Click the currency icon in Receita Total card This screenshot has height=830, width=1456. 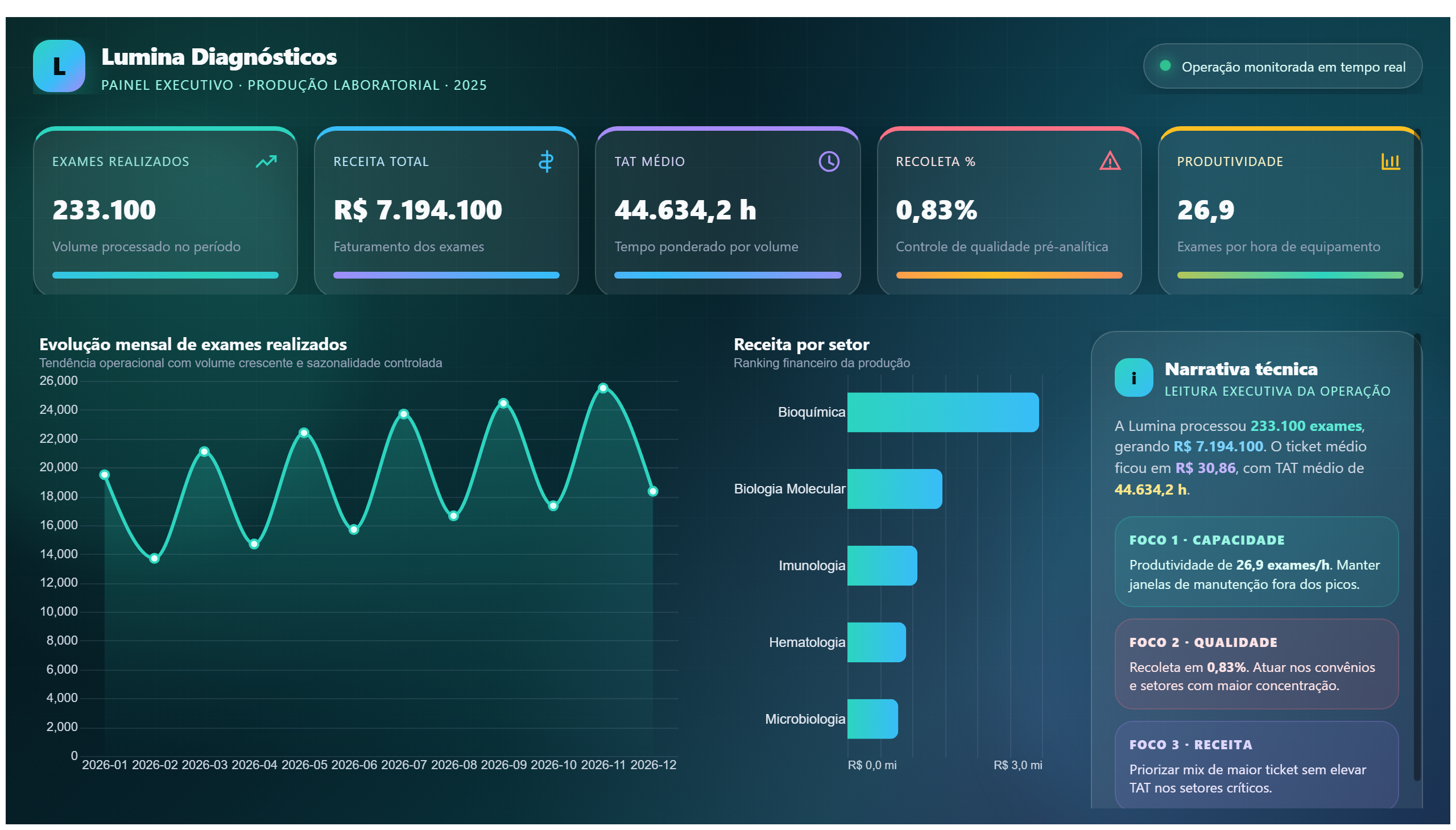(546, 161)
